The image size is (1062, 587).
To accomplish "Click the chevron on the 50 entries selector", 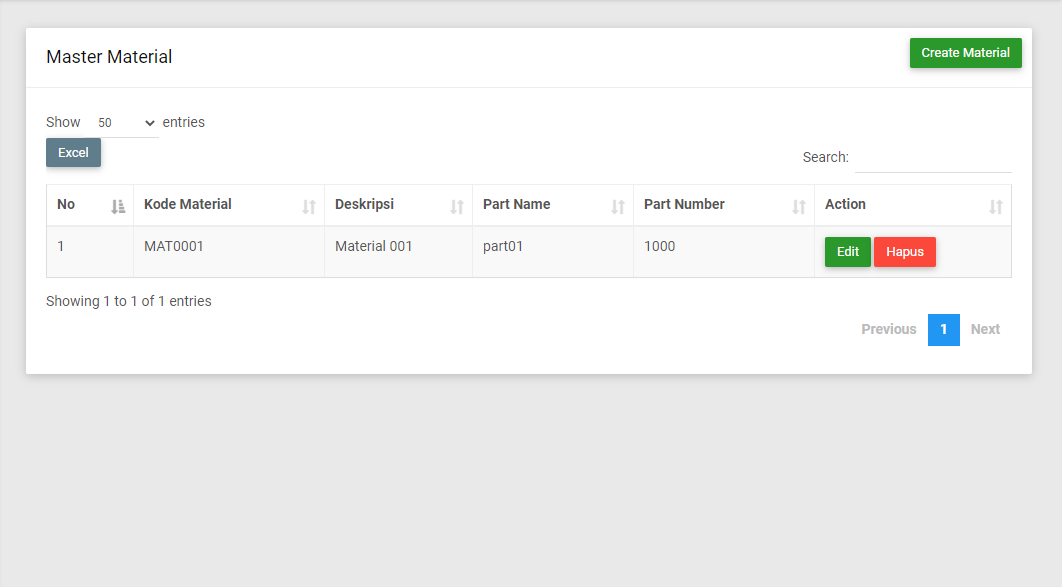I will [x=150, y=123].
